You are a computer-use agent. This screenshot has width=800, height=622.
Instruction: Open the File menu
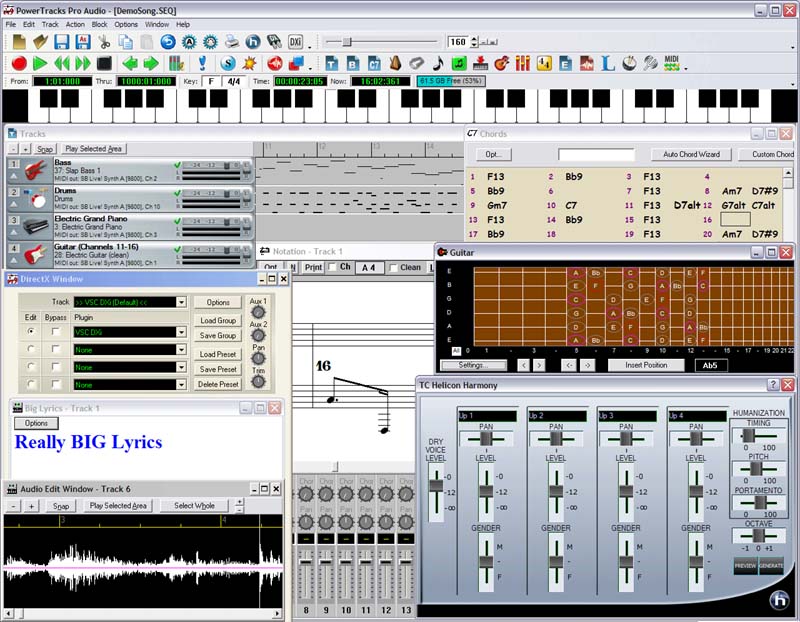(11, 24)
